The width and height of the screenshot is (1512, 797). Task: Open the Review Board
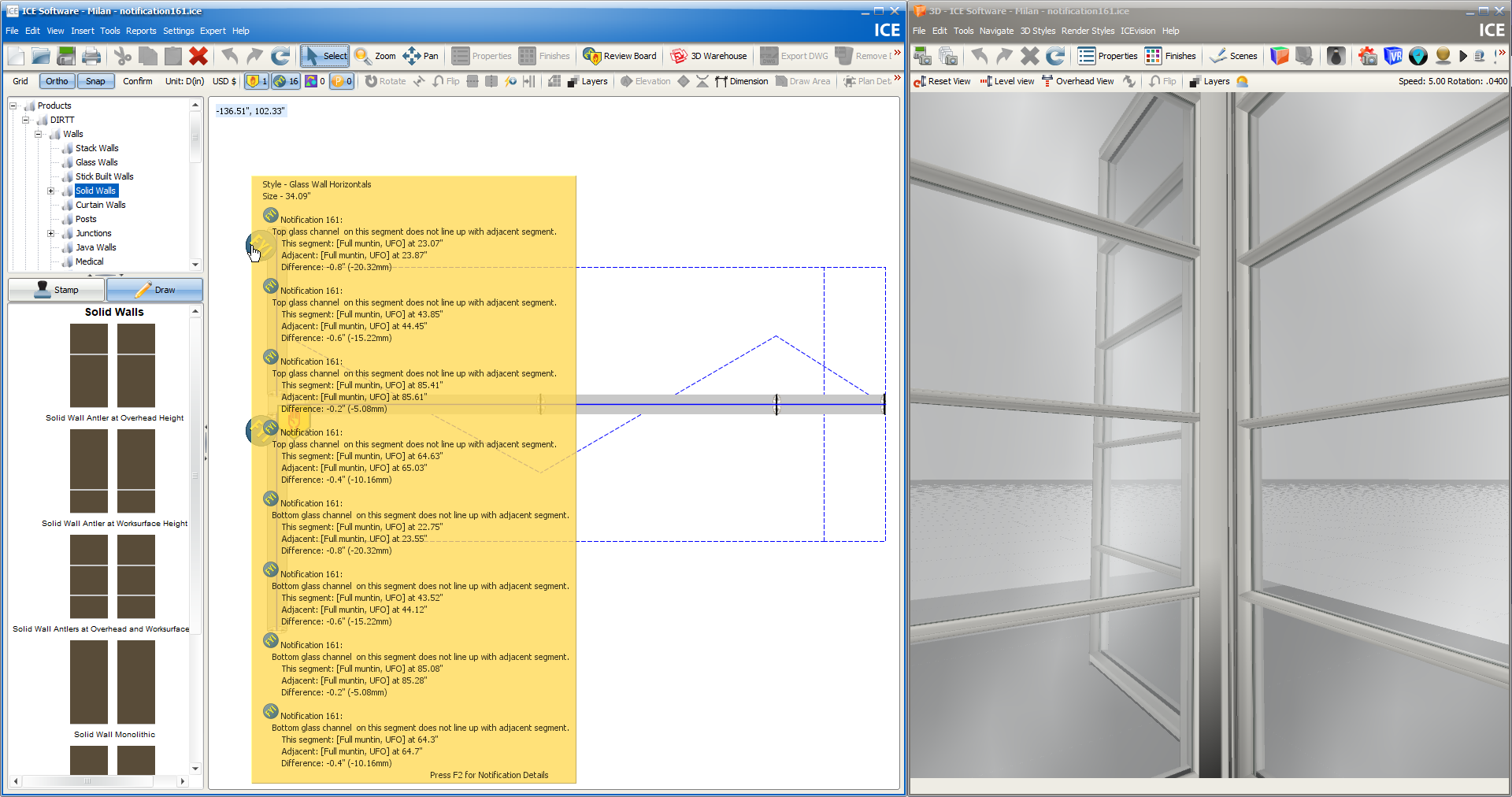(x=620, y=56)
